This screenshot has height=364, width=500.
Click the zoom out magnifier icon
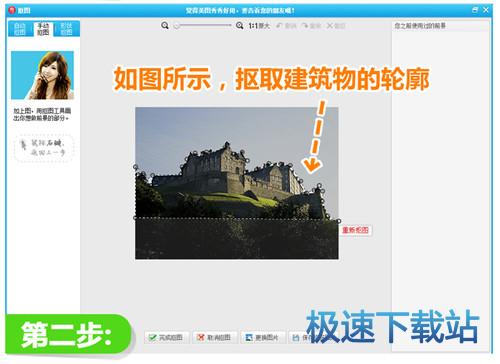(x=165, y=26)
